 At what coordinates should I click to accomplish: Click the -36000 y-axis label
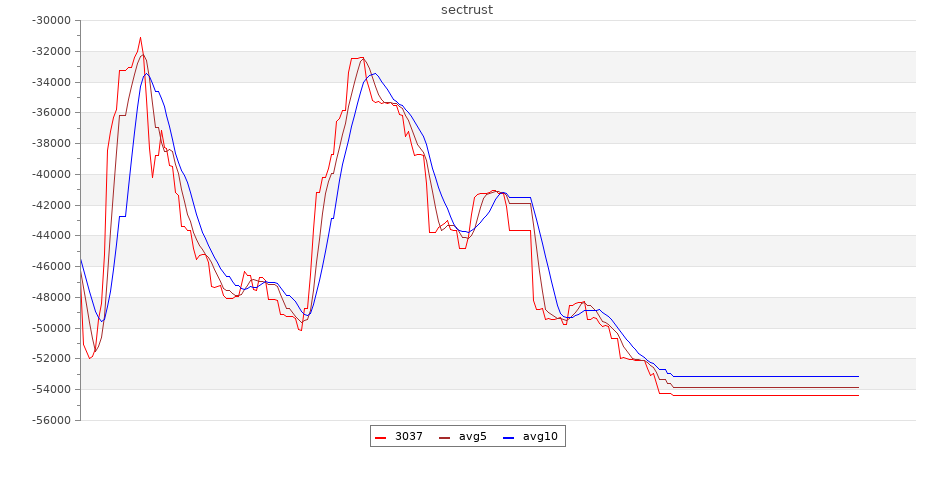click(x=50, y=113)
